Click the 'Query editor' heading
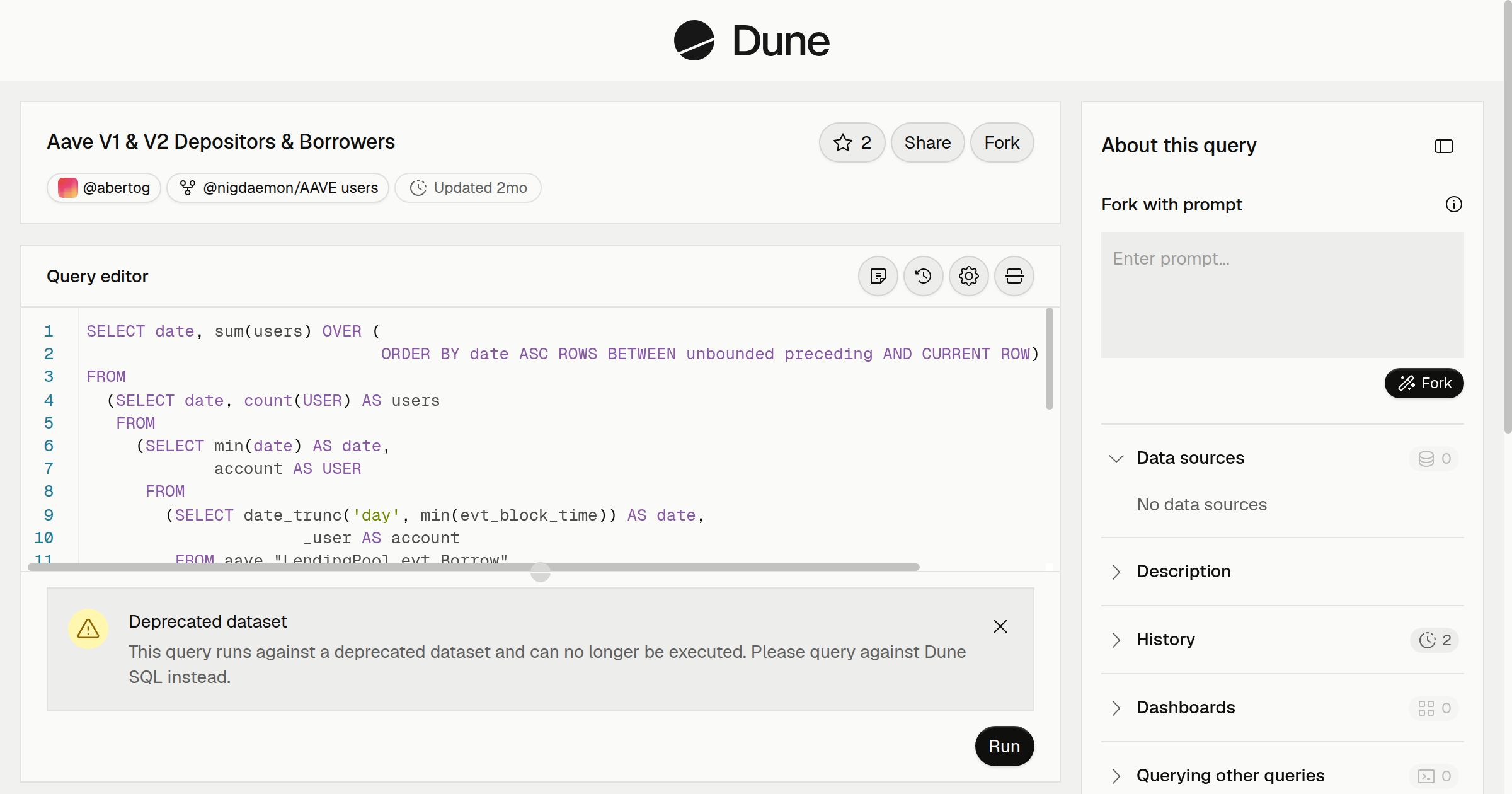Viewport: 1512px width, 794px height. (x=97, y=276)
